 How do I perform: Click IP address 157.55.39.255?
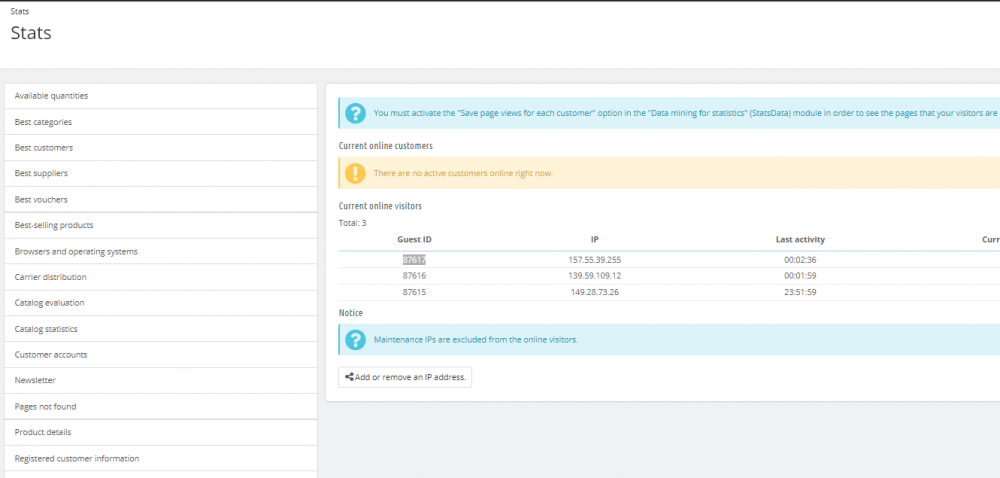coord(594,260)
